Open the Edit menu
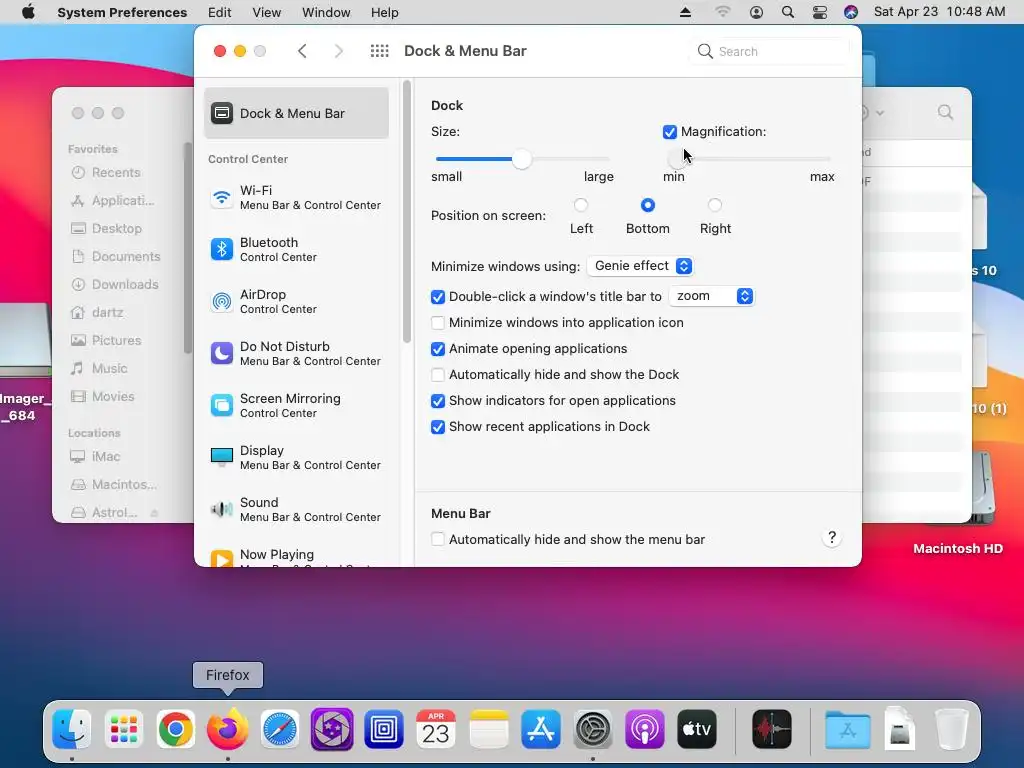The image size is (1024, 768). pyautogui.click(x=219, y=12)
